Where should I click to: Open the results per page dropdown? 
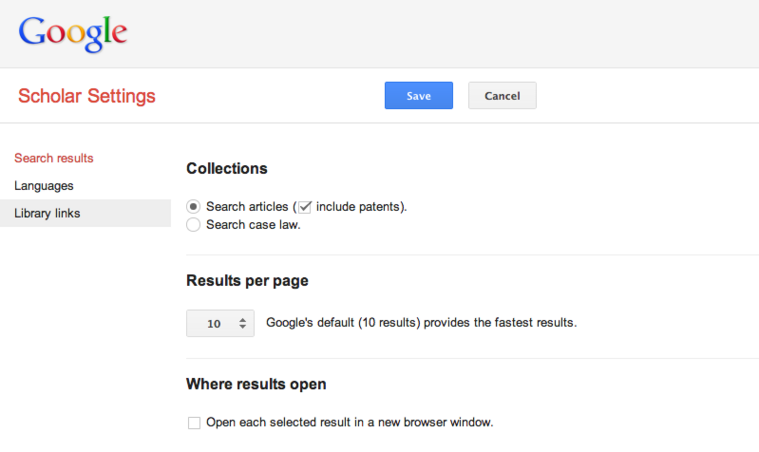[x=220, y=323]
